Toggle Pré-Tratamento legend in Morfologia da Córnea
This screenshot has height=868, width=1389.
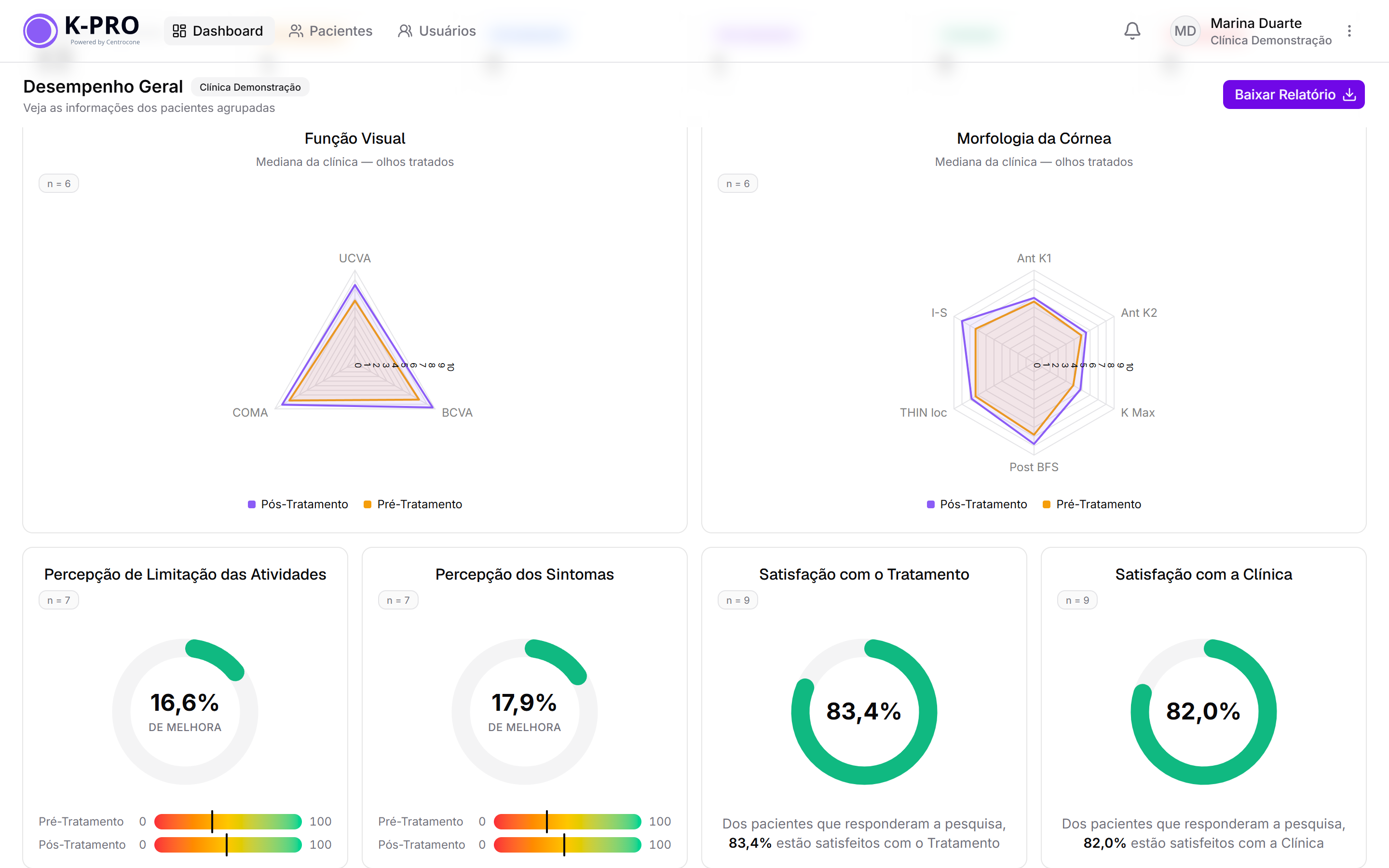pyautogui.click(x=1092, y=504)
